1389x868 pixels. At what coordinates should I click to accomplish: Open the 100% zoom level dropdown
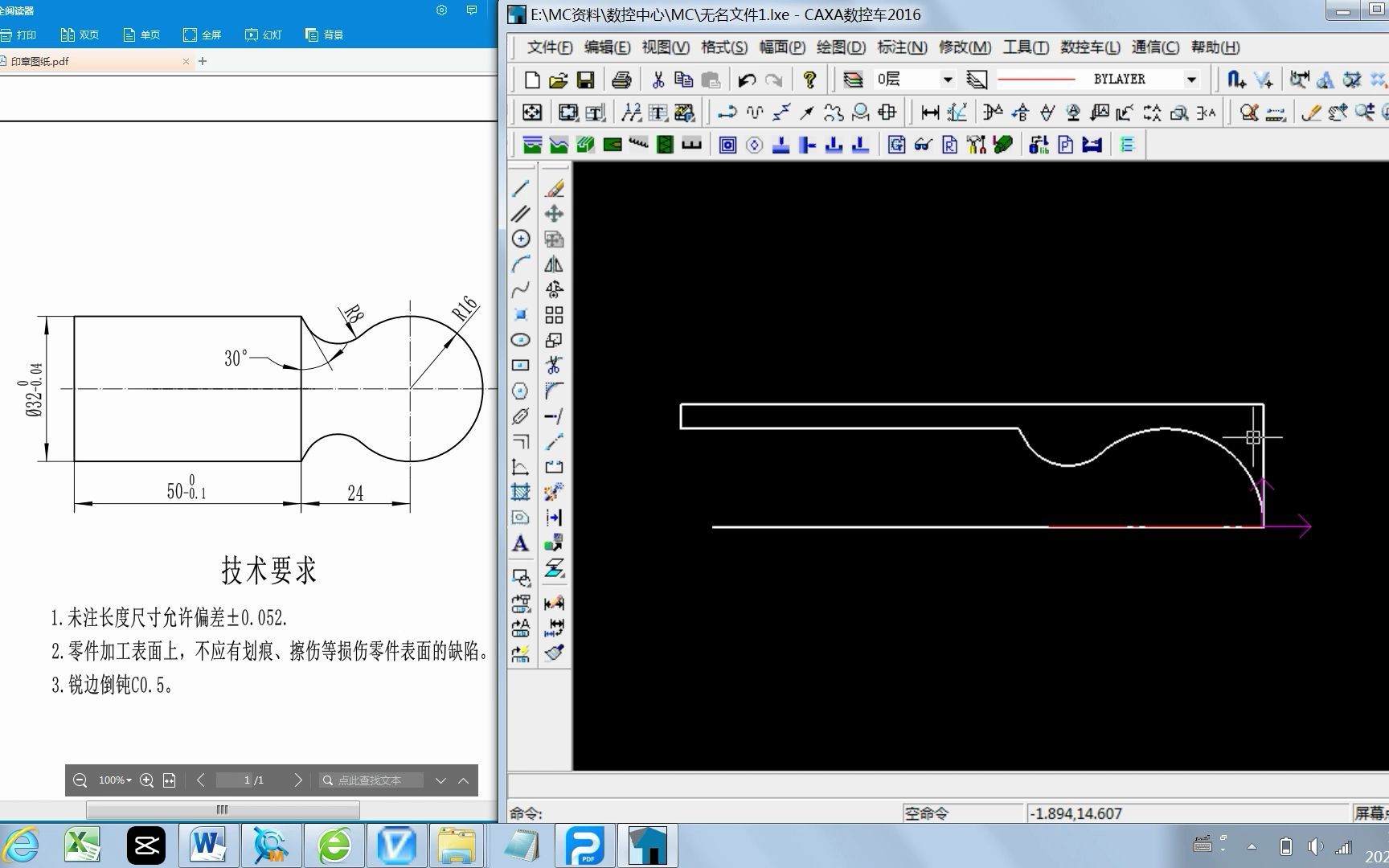(x=115, y=780)
